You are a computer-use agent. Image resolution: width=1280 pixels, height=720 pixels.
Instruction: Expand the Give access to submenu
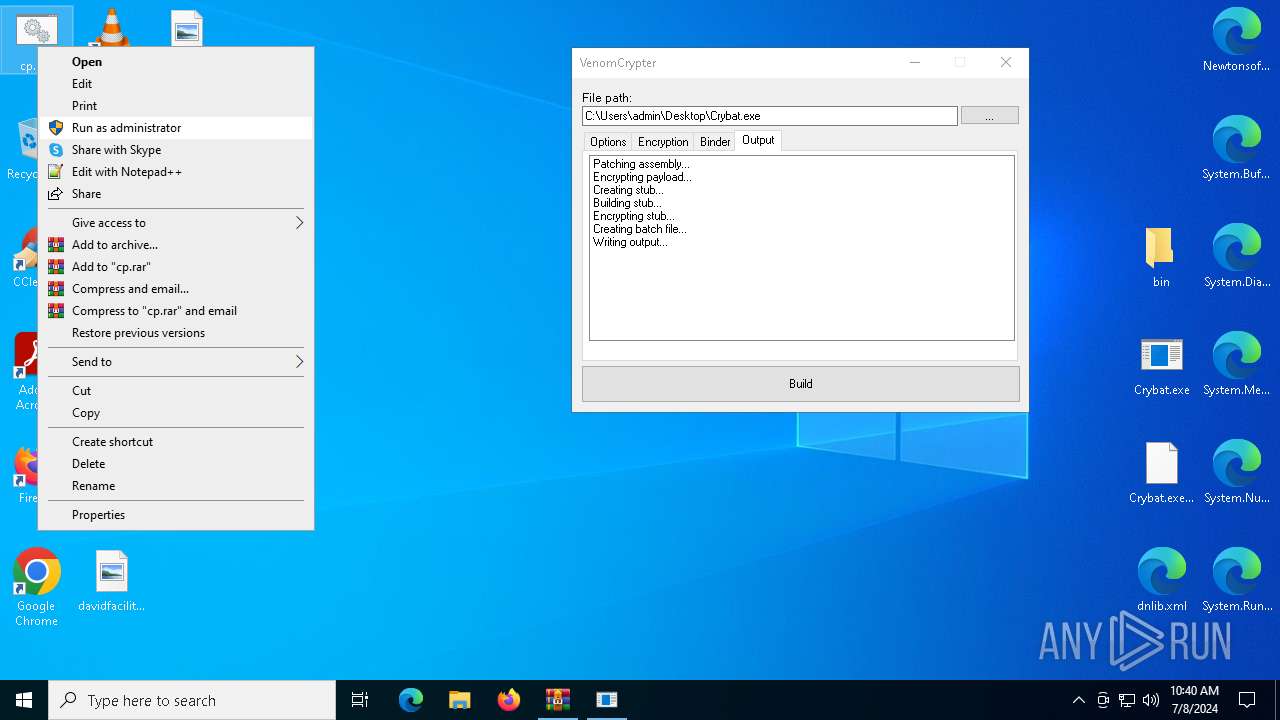[176, 223]
